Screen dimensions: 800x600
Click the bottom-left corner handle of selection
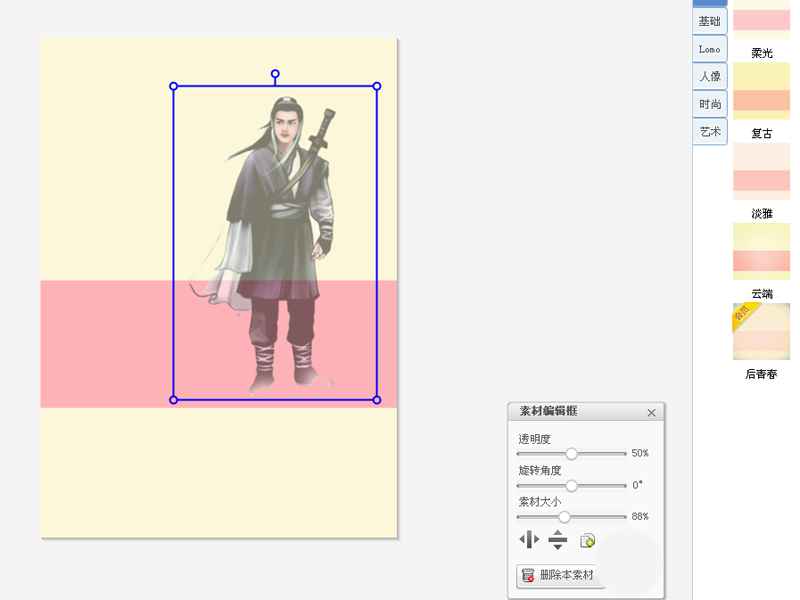(x=173, y=400)
